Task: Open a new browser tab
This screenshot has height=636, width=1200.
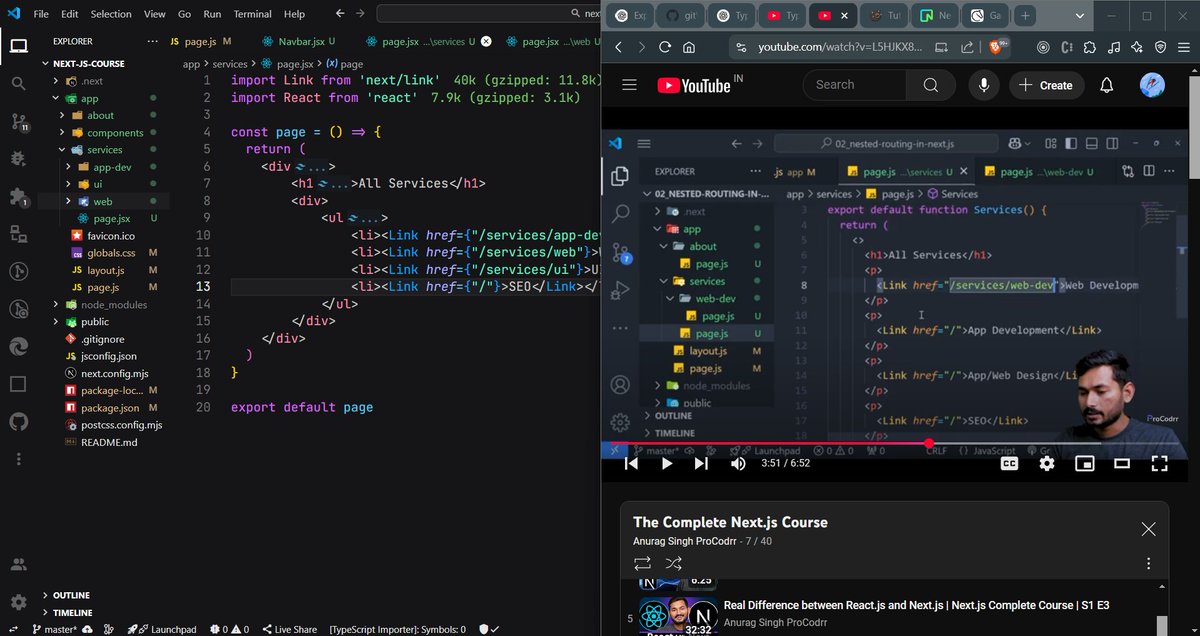Action: tap(1025, 16)
